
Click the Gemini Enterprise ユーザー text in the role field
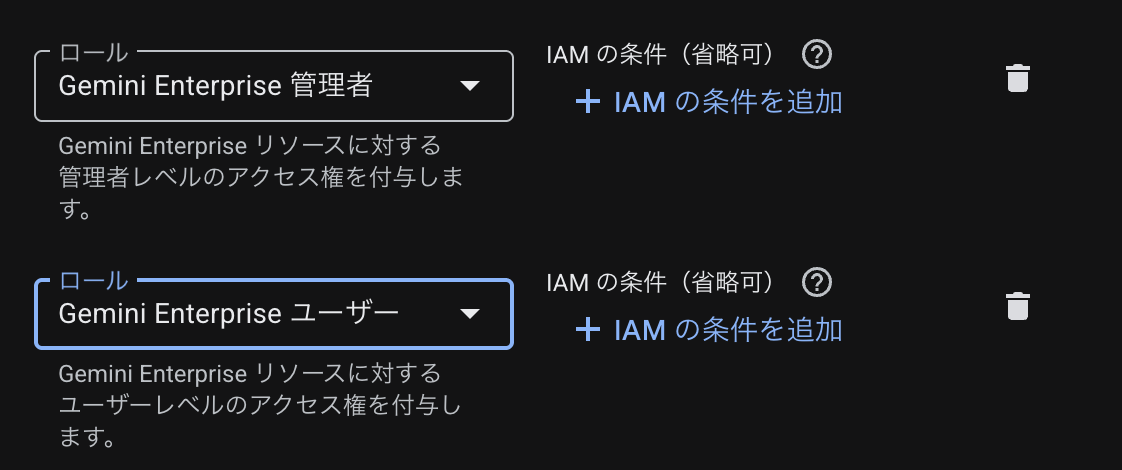(229, 313)
